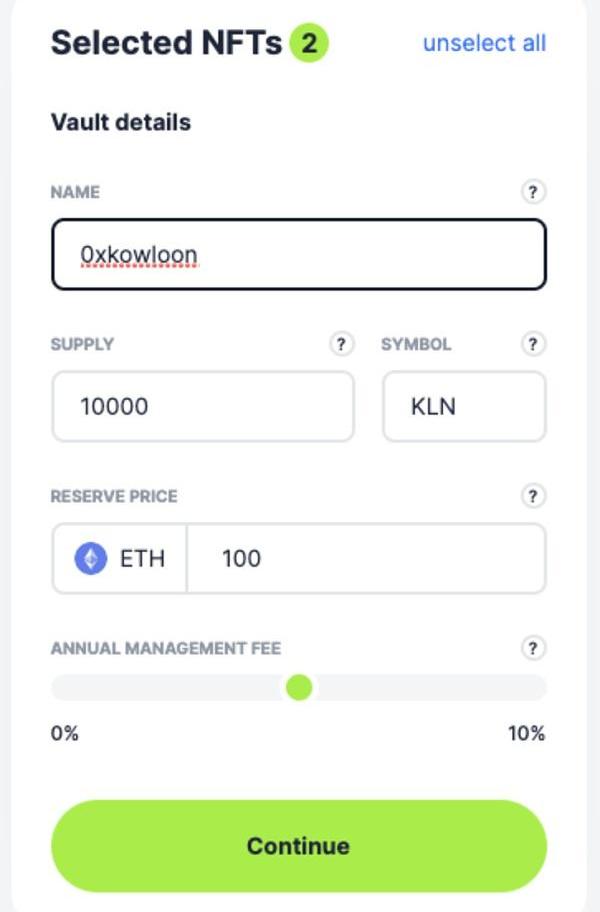Viewport: 600px width, 912px height.
Task: Click the Selected NFTs heading
Action: 166,43
